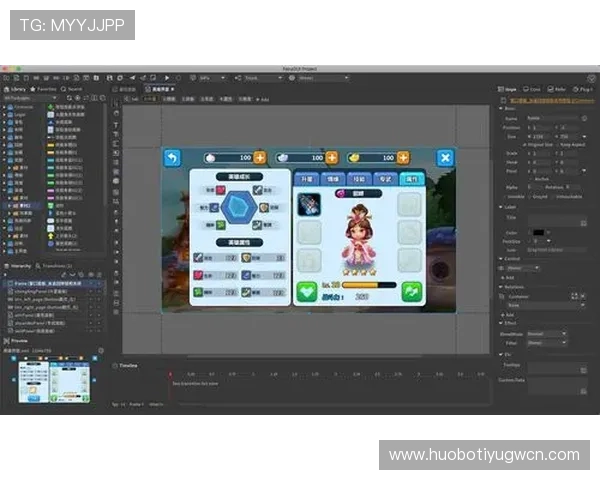This screenshot has width=600, height=480.
Task: Check the Invisible option
Action: tap(505, 196)
